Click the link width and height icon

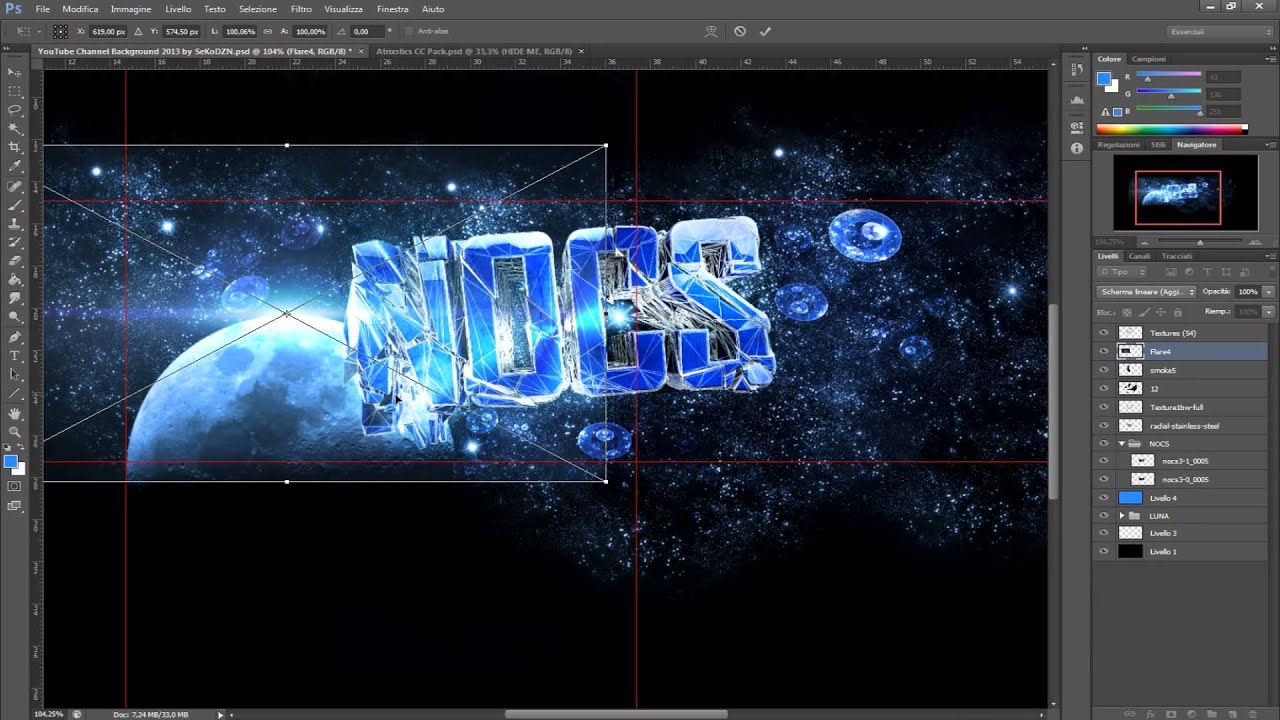(270, 31)
